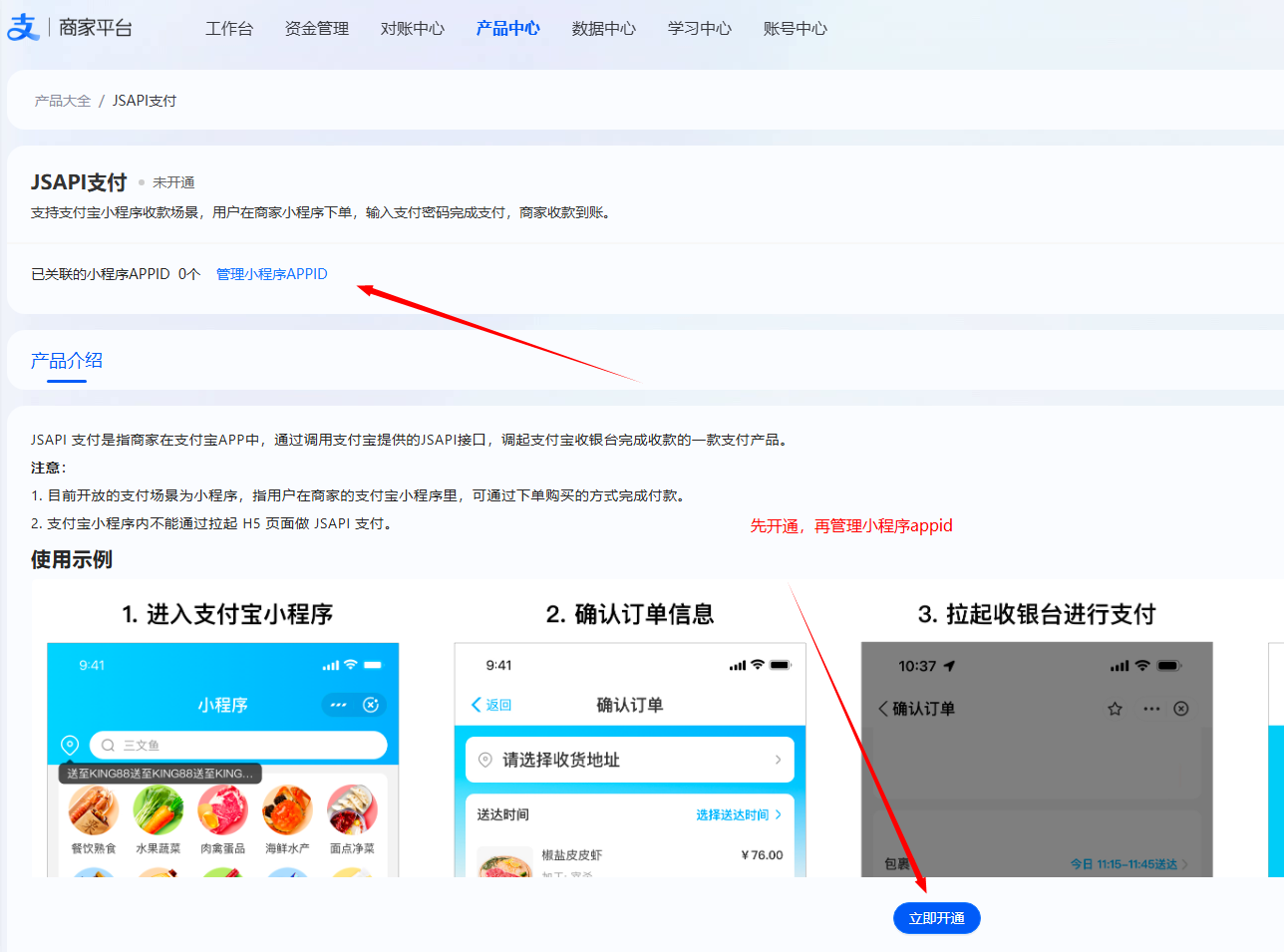Click the 已关联的小程序APPID 0个 text
1284x952 pixels.
(116, 274)
